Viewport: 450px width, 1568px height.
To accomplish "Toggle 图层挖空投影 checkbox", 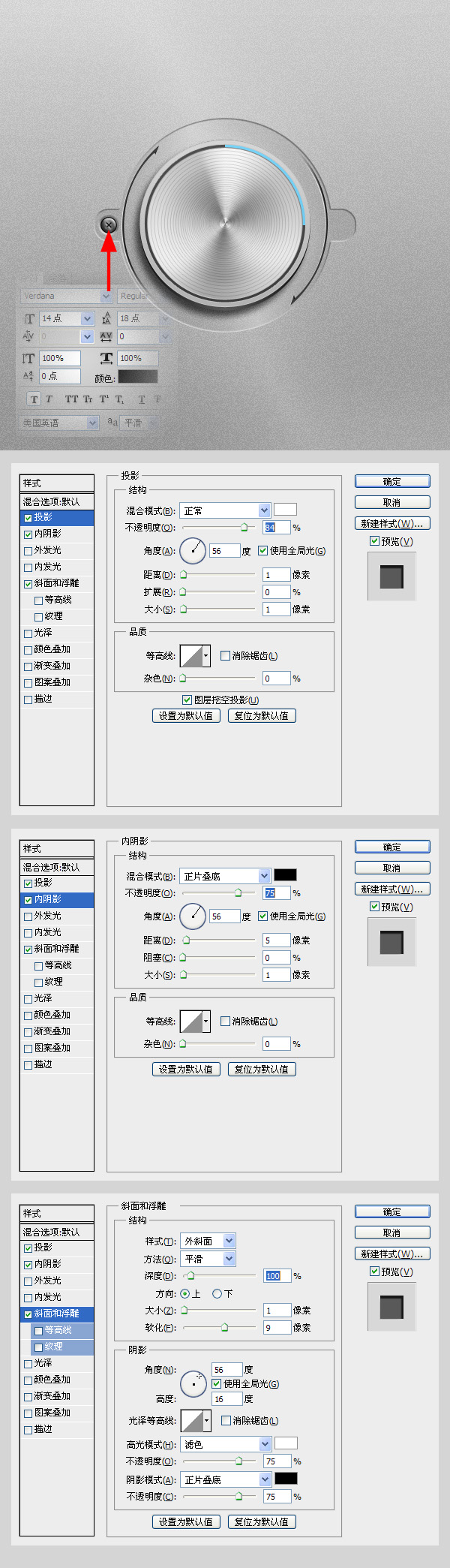I will coord(187,700).
